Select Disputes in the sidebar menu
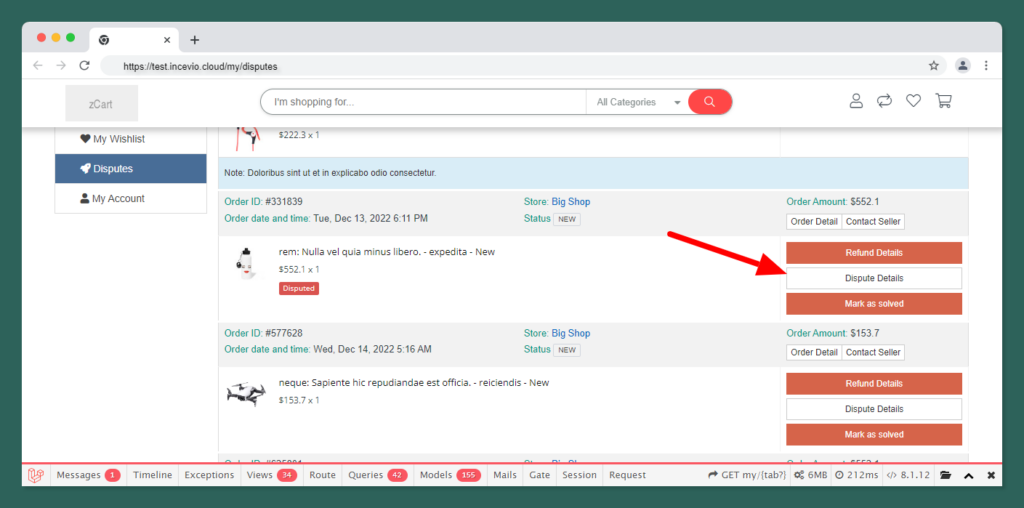The width and height of the screenshot is (1024, 508). pos(130,169)
